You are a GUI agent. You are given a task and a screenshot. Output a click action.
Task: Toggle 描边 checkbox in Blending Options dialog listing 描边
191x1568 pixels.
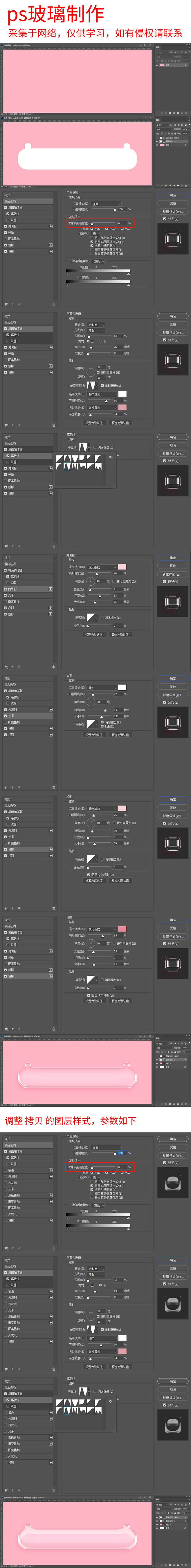point(6,1170)
